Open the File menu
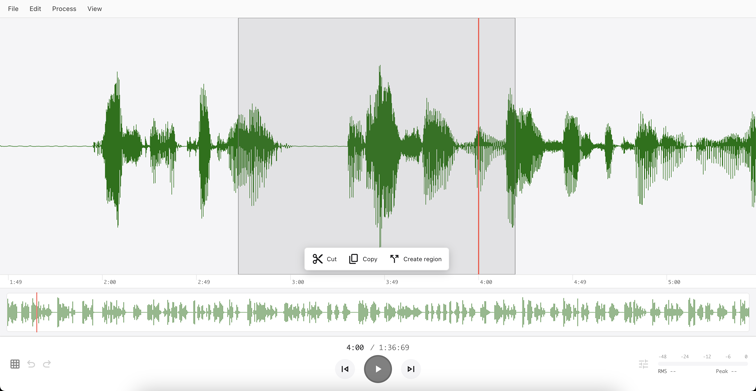 13,9
